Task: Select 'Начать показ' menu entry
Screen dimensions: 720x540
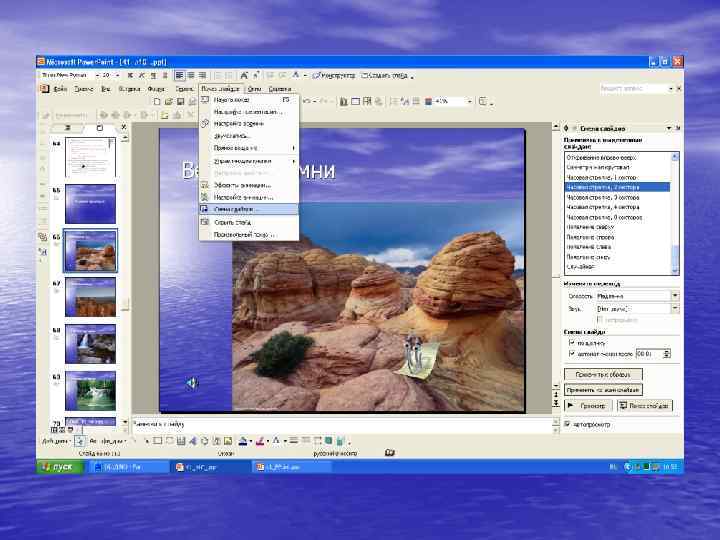Action: pyautogui.click(x=249, y=100)
